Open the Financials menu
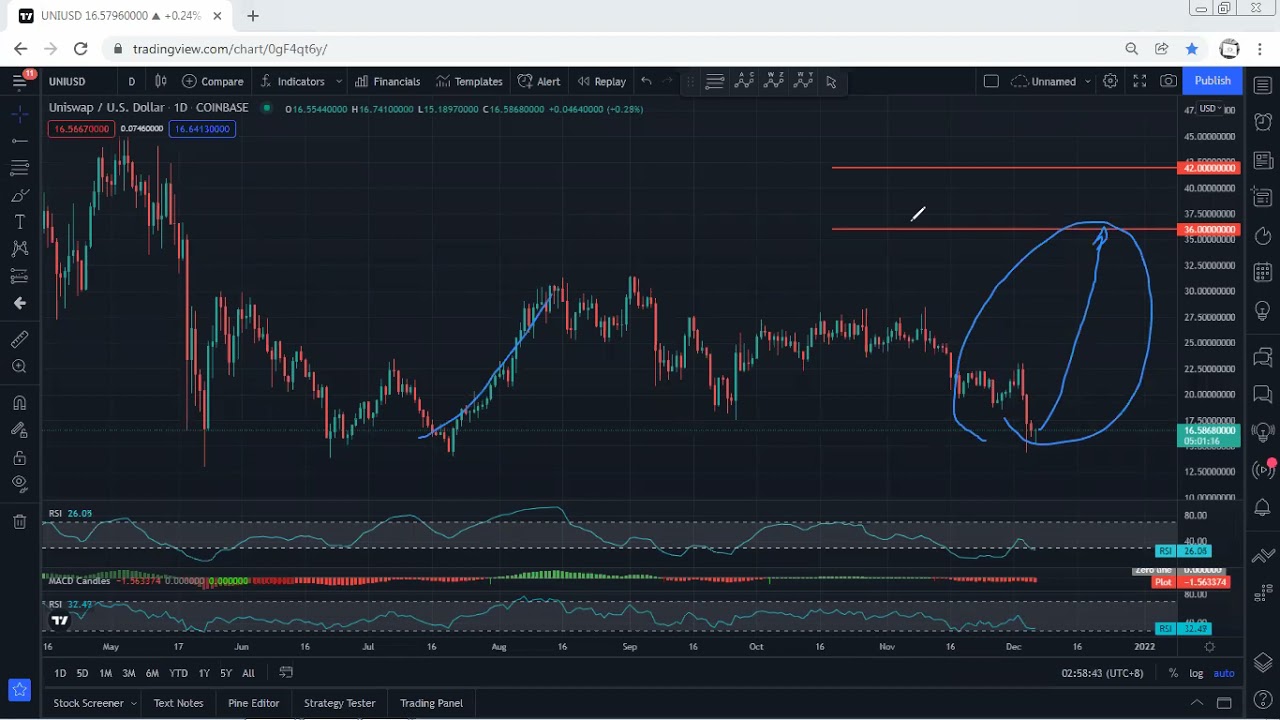This screenshot has width=1280, height=720. coord(388,81)
